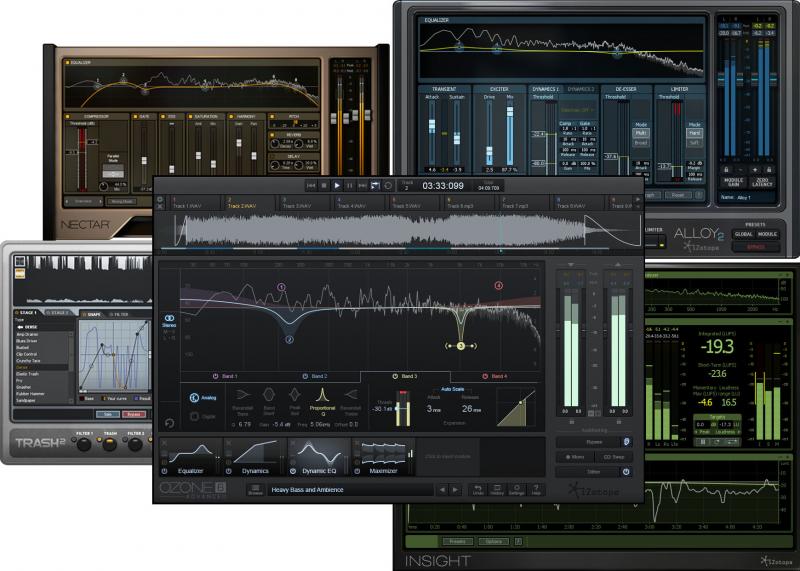Select Track 7.mp3 tab
Viewport: 800px width, 571px height.
[x=523, y=203]
